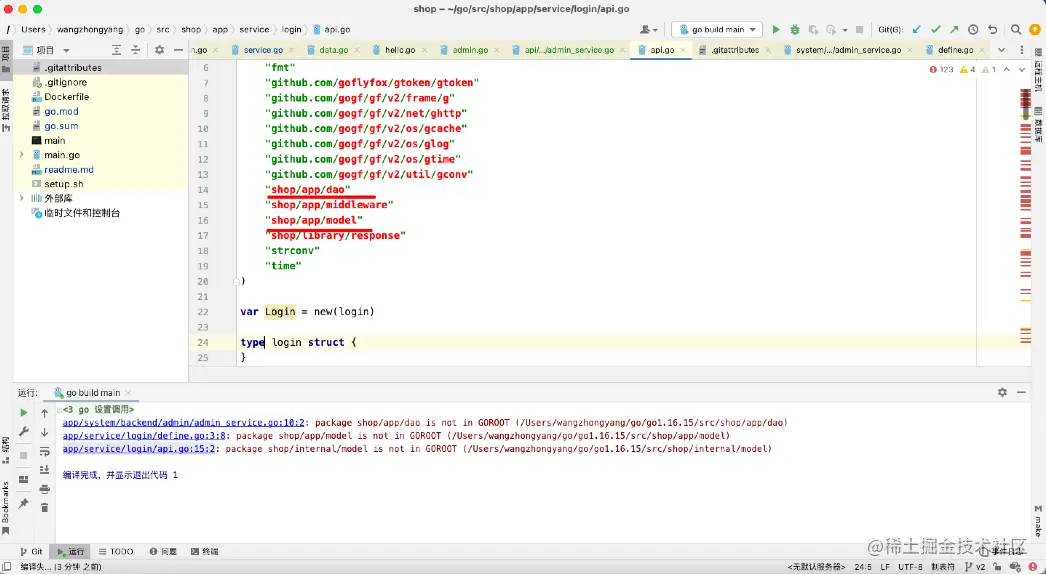Click the grey Stop square in the toolbar

click(859, 29)
